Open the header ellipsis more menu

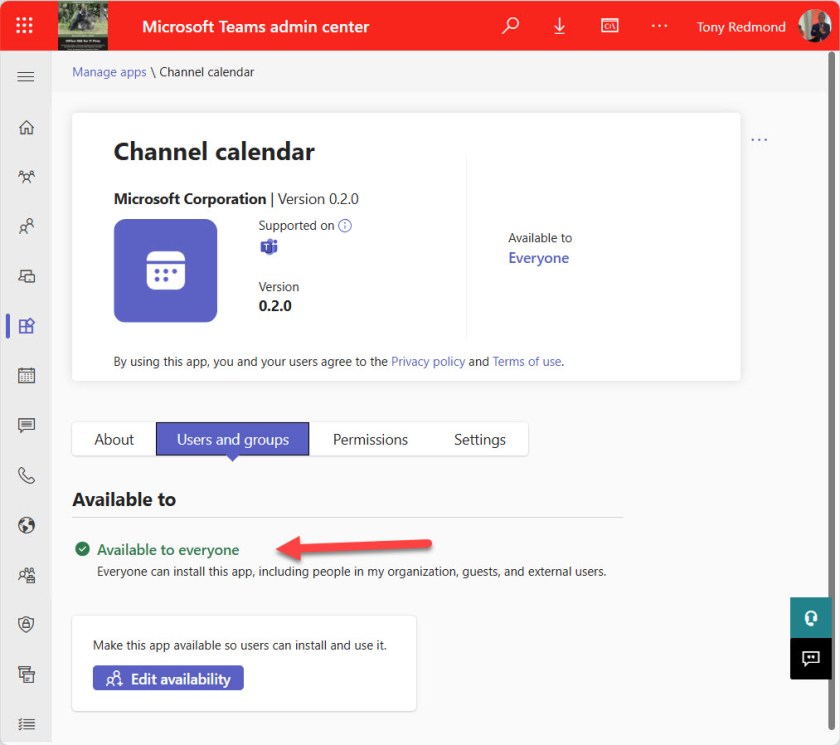(x=659, y=25)
